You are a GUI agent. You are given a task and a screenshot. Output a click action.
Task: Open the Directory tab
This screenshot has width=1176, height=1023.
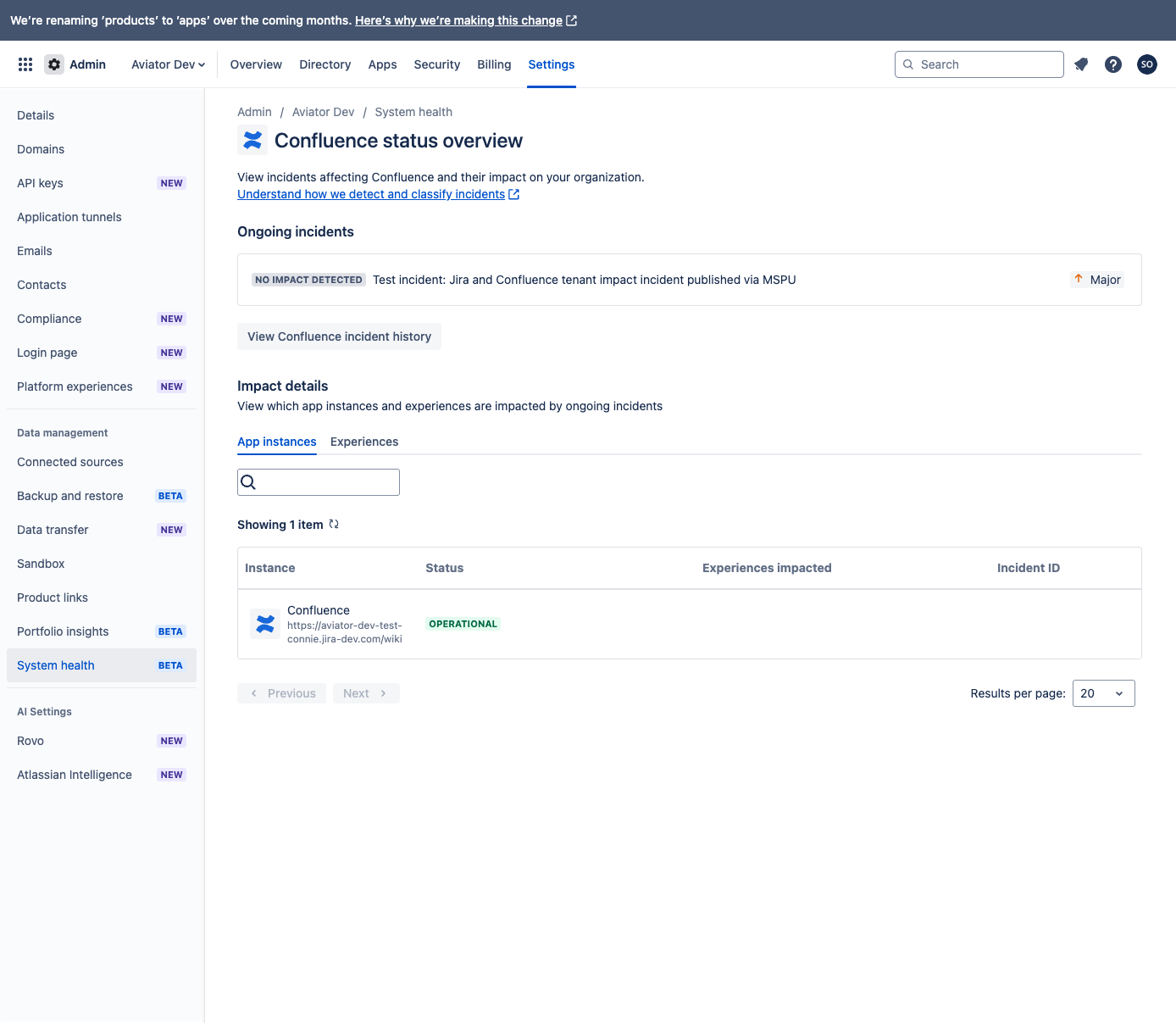pyautogui.click(x=325, y=64)
